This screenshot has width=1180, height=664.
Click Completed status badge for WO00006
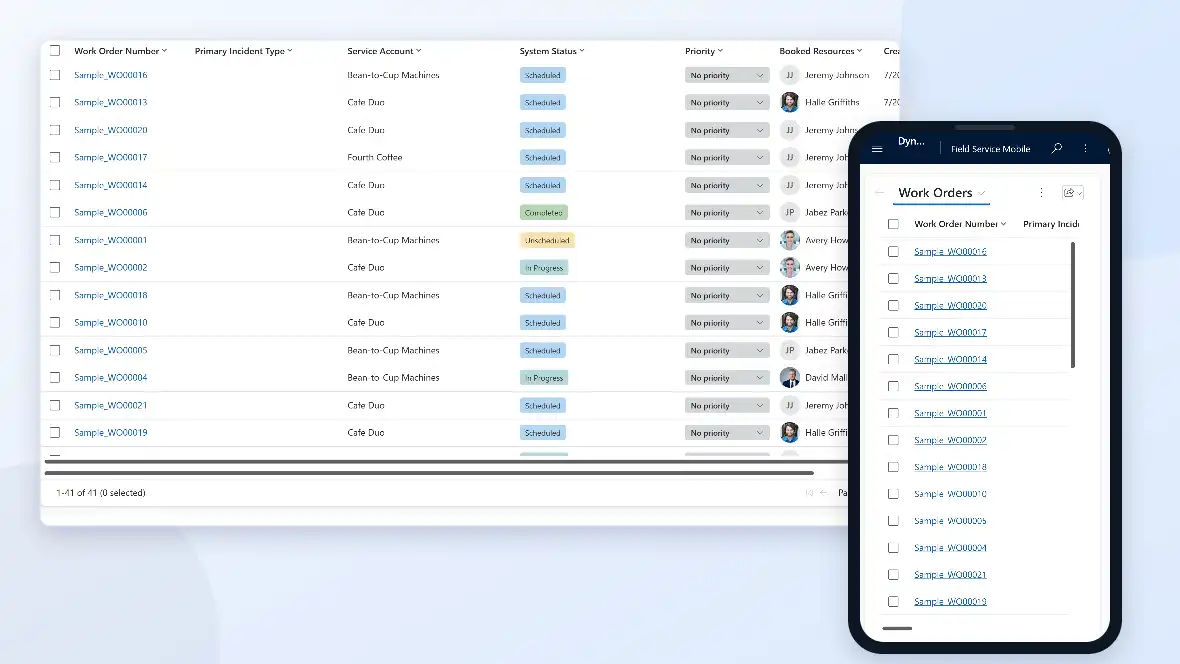coord(543,213)
